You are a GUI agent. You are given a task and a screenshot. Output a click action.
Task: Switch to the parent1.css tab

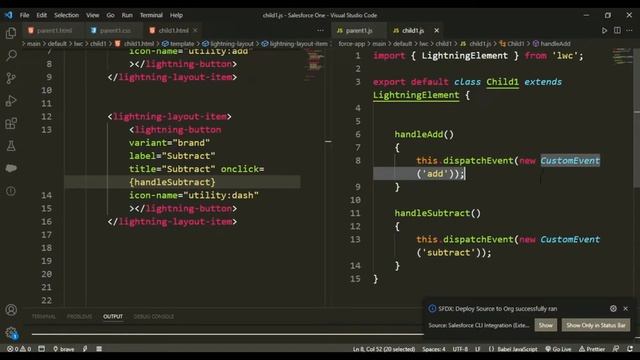point(114,31)
